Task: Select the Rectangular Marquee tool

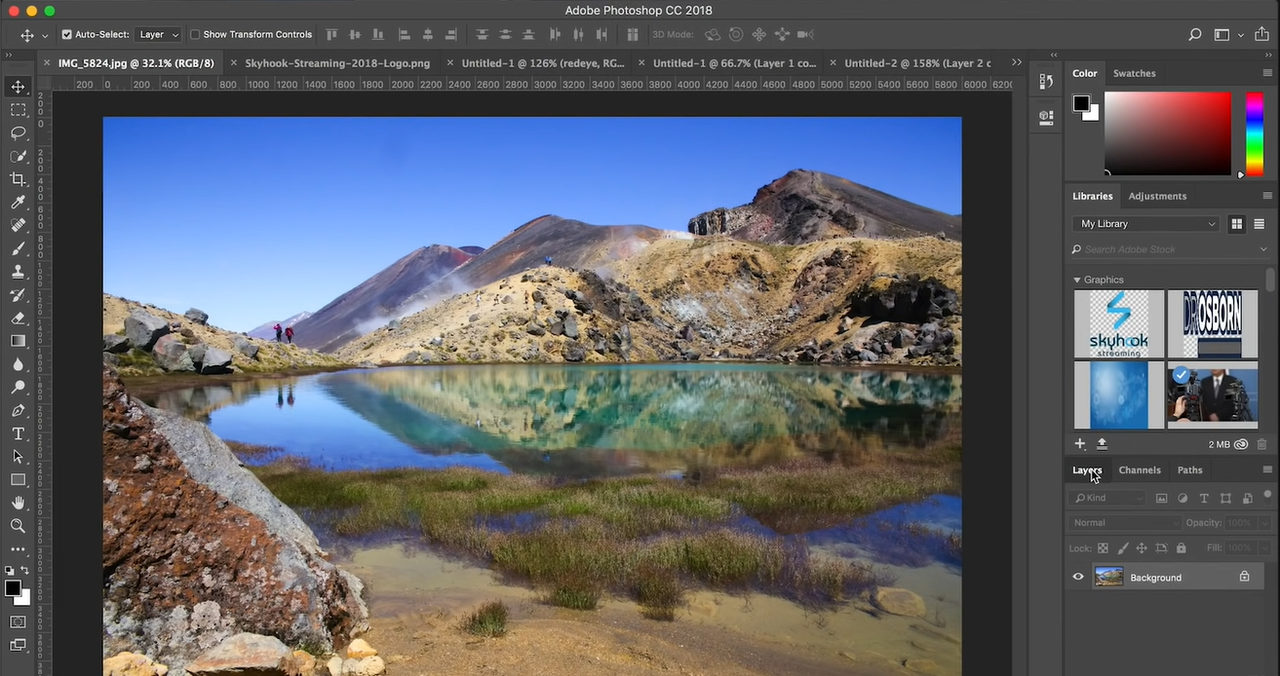Action: tap(18, 110)
